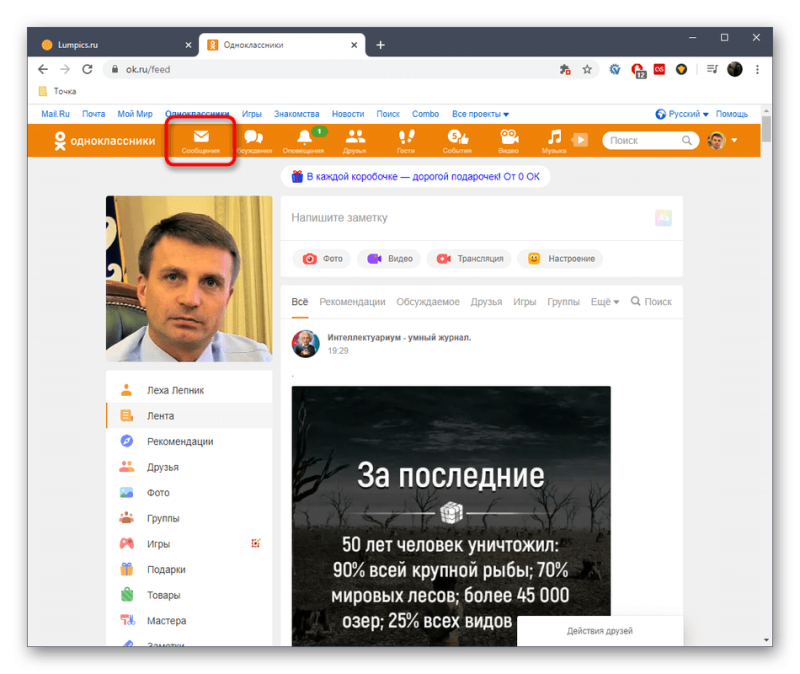The width and height of the screenshot is (800, 674).
Task: Open the Обсуждения speech bubbles icon
Action: [253, 136]
